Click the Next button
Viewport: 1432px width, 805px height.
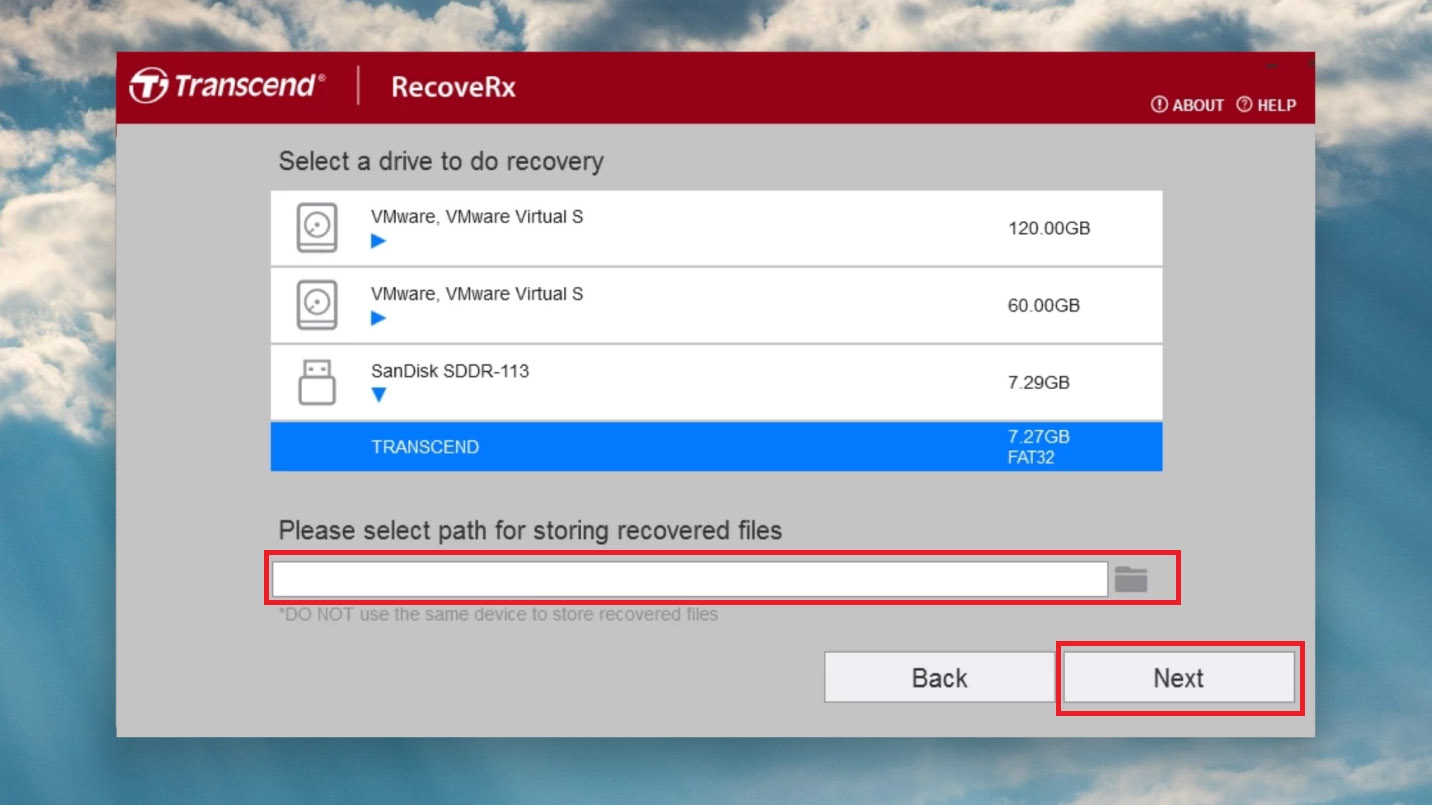coord(1178,678)
